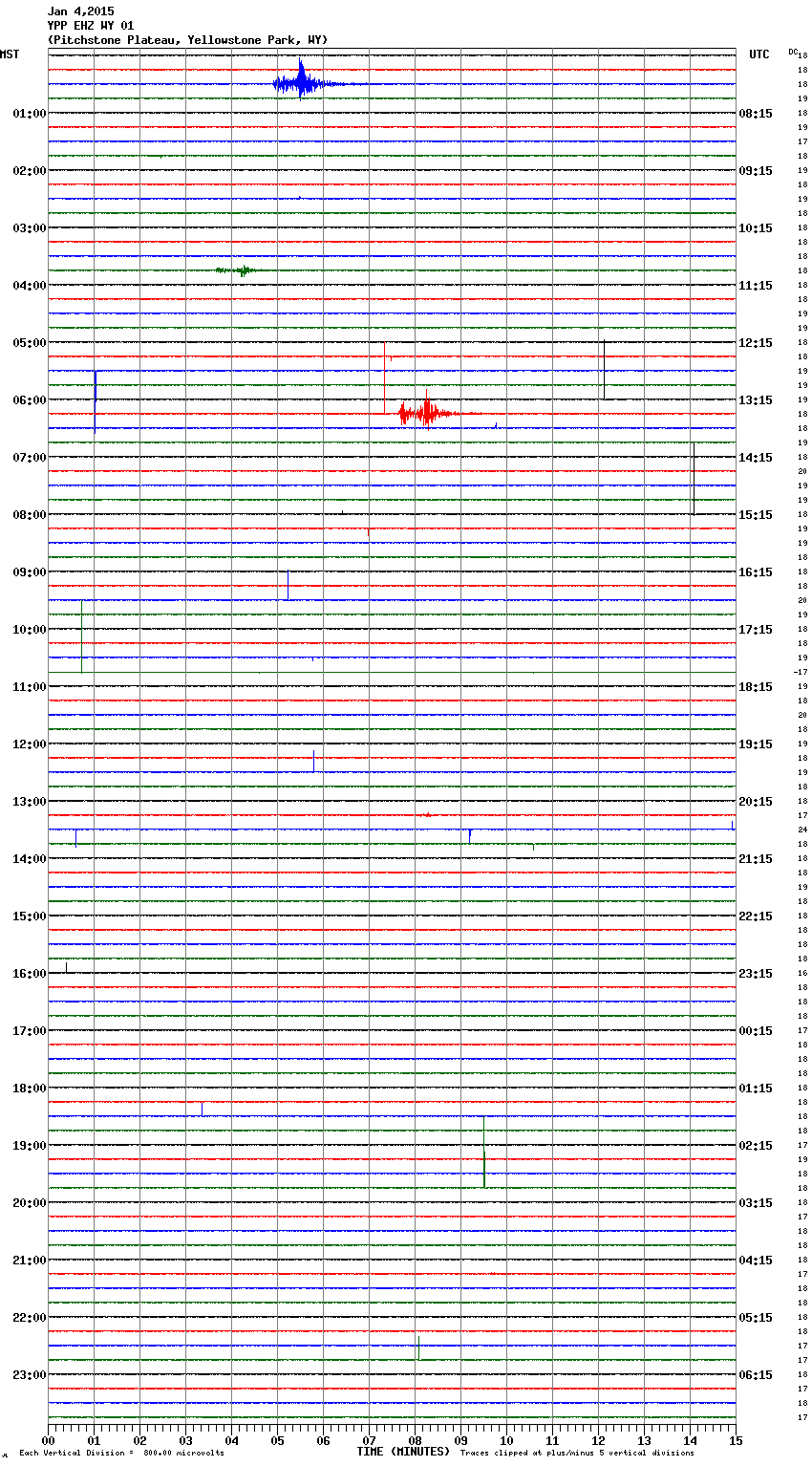The image size is (812, 1466).
Task: Click the 03:00 MST row label
Action: tap(29, 228)
